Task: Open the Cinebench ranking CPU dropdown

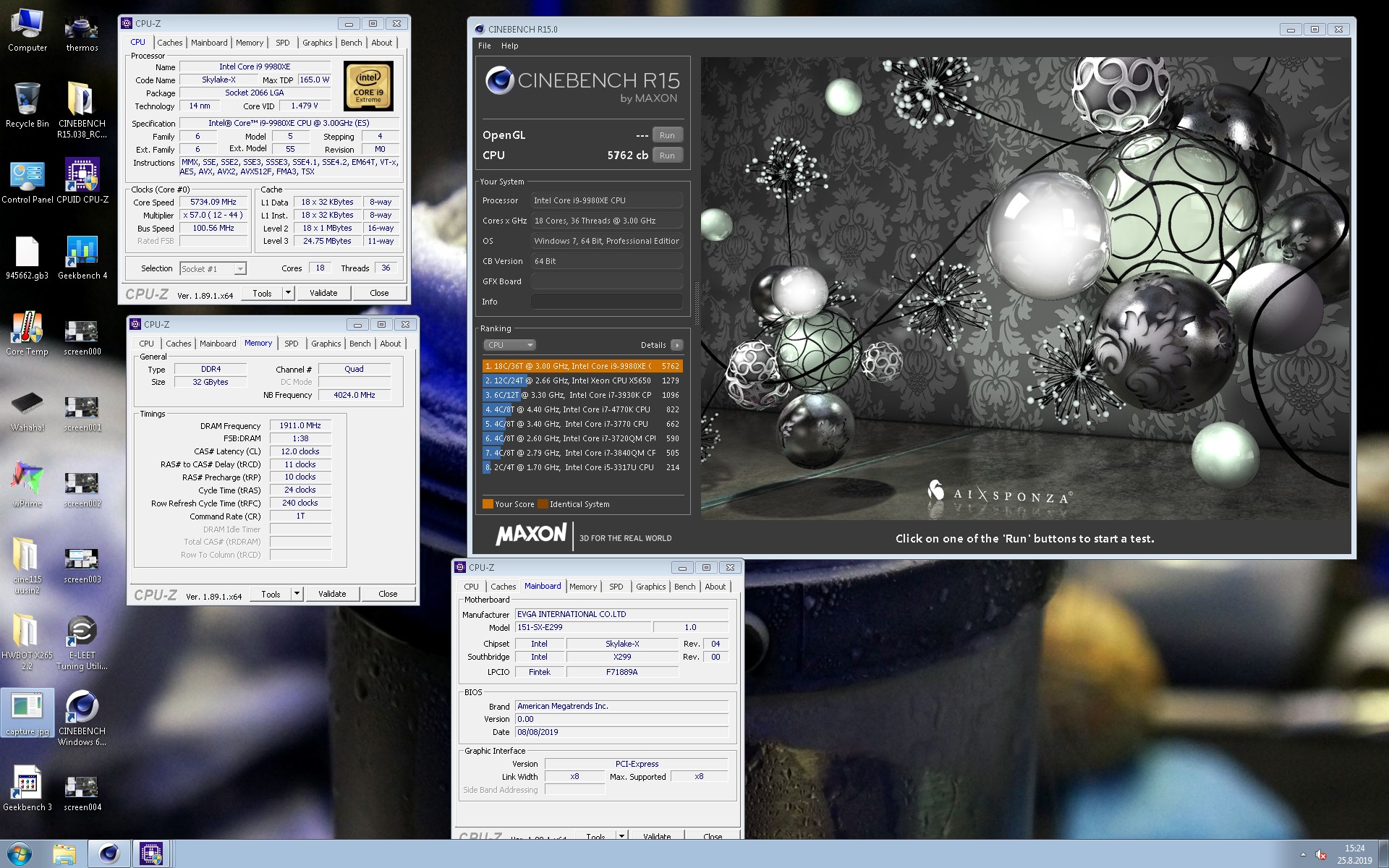Action: point(509,345)
